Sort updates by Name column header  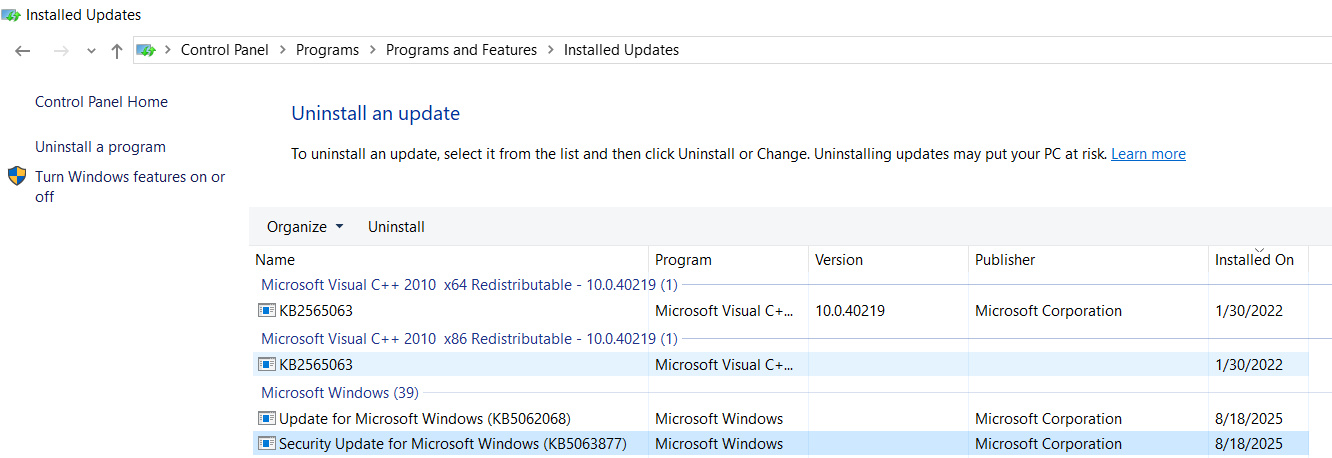pyautogui.click(x=275, y=260)
